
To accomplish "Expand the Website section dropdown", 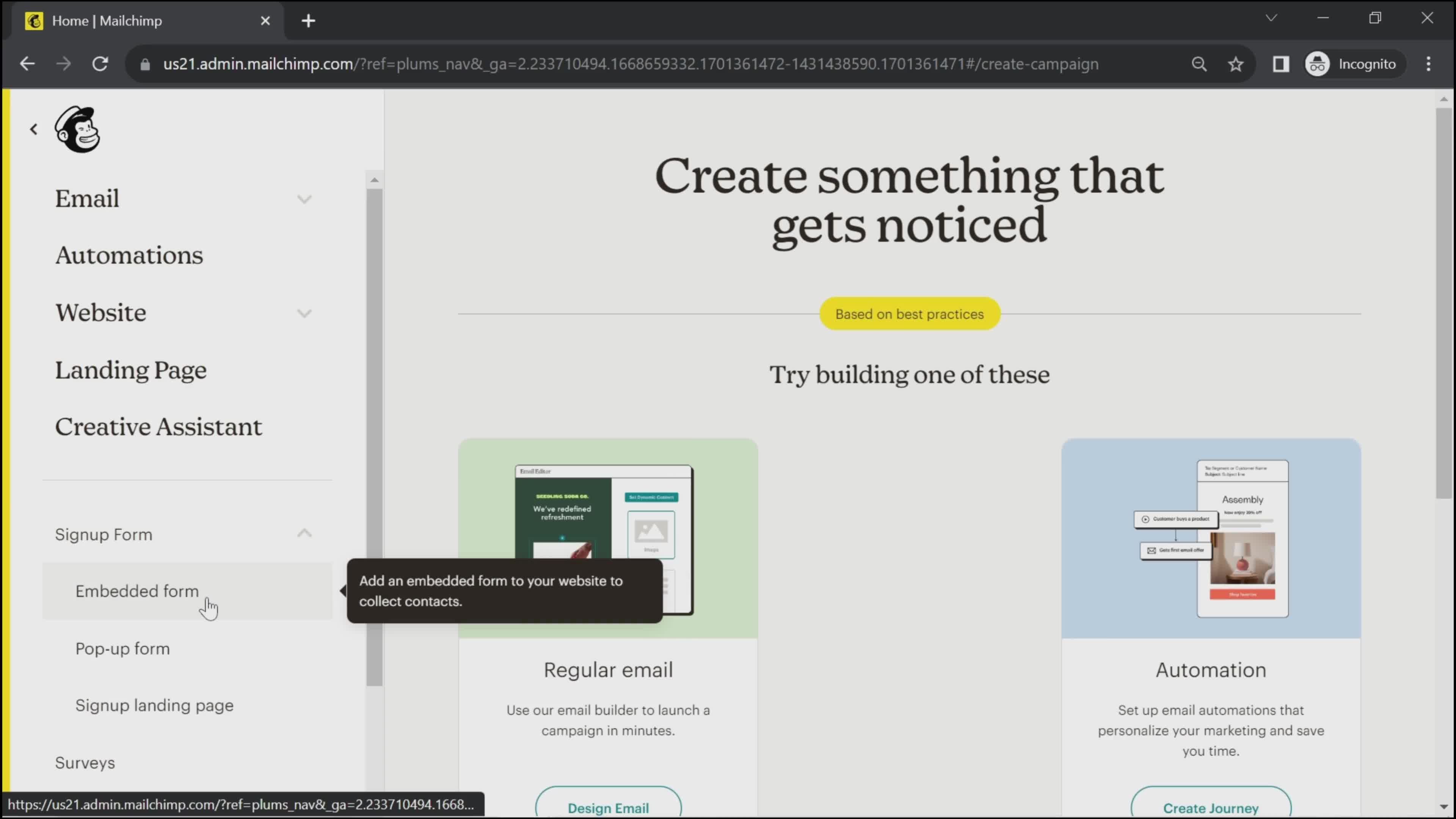I will [305, 312].
